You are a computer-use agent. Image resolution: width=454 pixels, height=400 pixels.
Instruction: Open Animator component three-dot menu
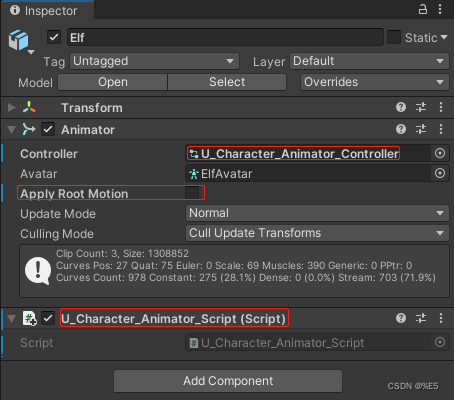[441, 129]
